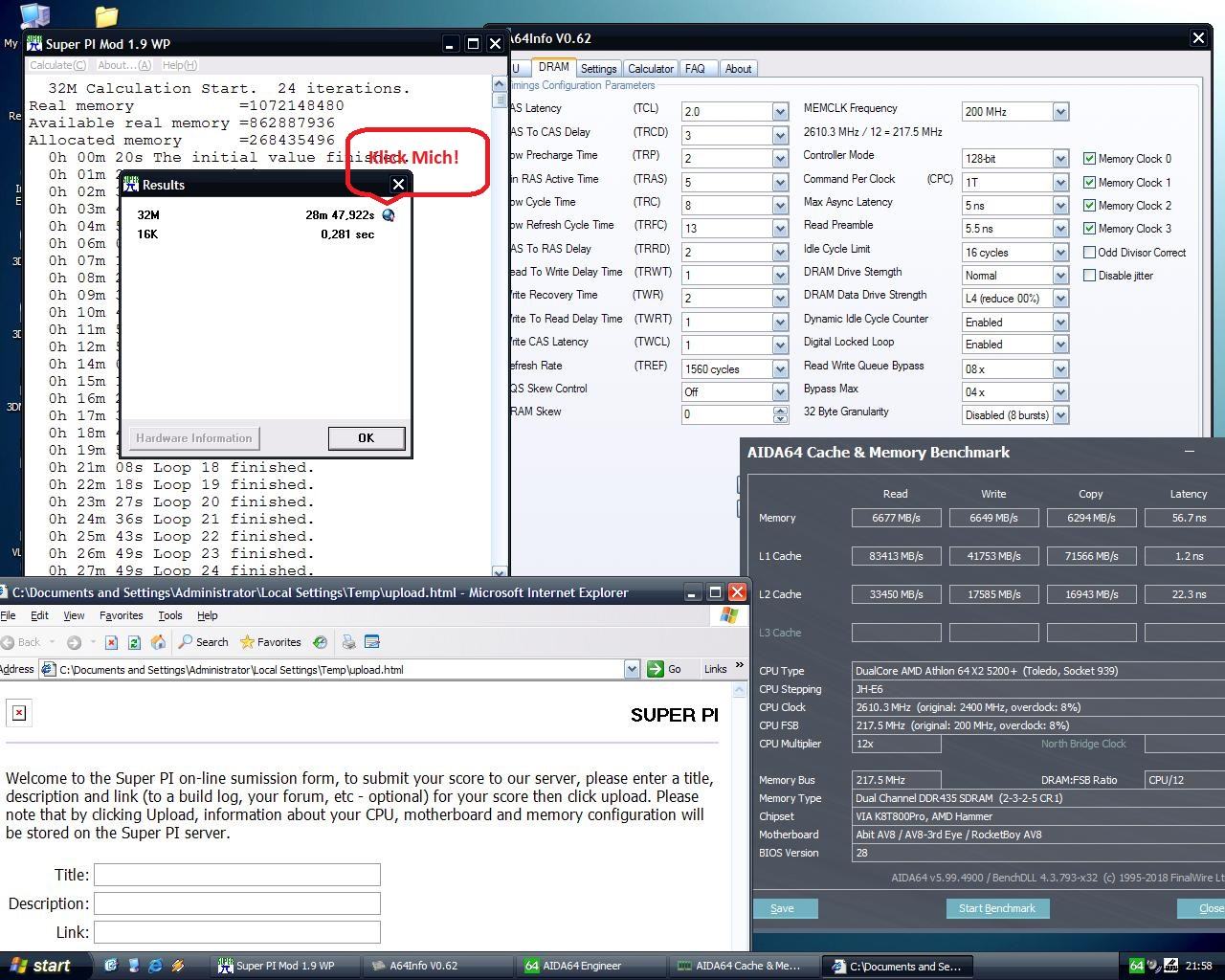This screenshot has height=980, width=1225.
Task: Click the page icon in the Address bar
Action: [x=48, y=669]
